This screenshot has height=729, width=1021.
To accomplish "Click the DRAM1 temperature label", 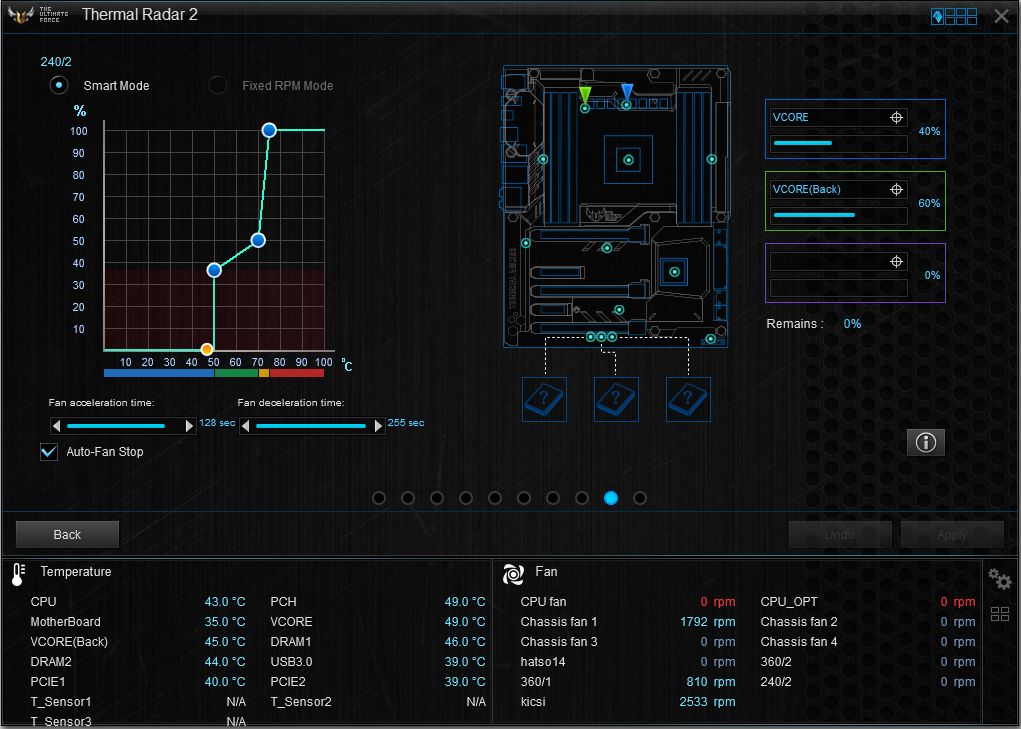I will [x=290, y=642].
